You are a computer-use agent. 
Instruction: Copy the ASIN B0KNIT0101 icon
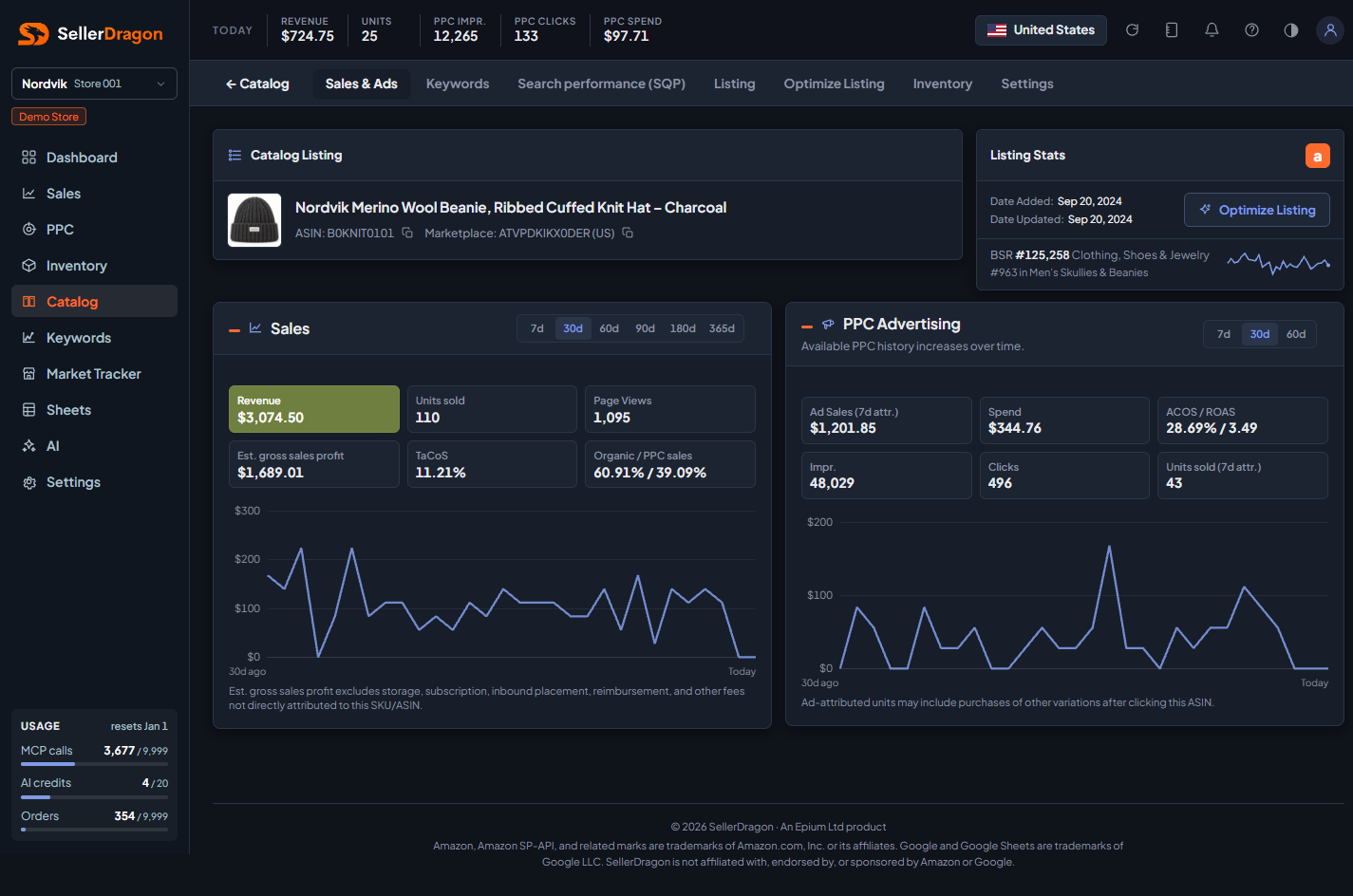coord(407,233)
